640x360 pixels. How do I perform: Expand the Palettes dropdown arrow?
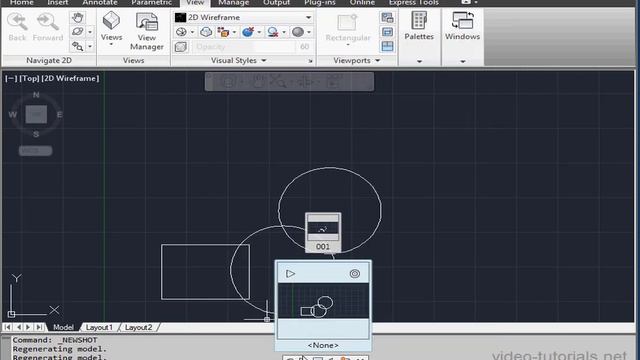(419, 61)
